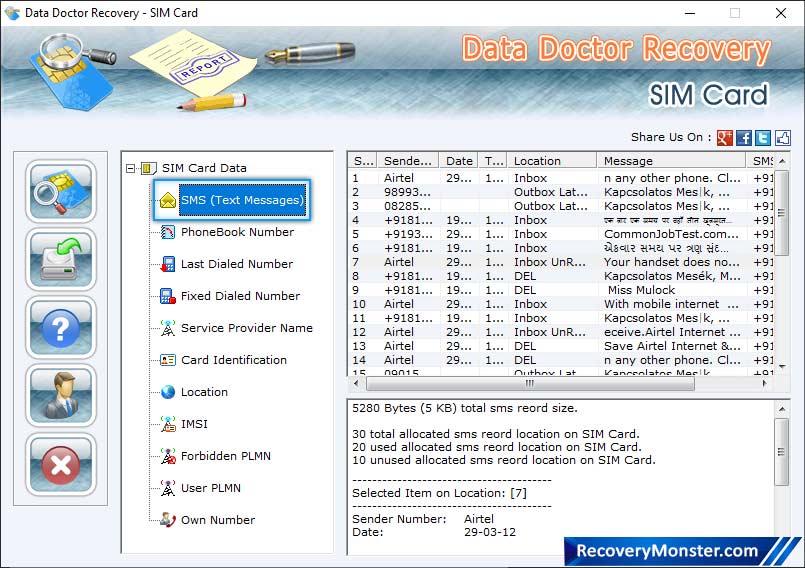Select row 9 Miss Mulock message
805x568 pixels.
tap(562, 290)
